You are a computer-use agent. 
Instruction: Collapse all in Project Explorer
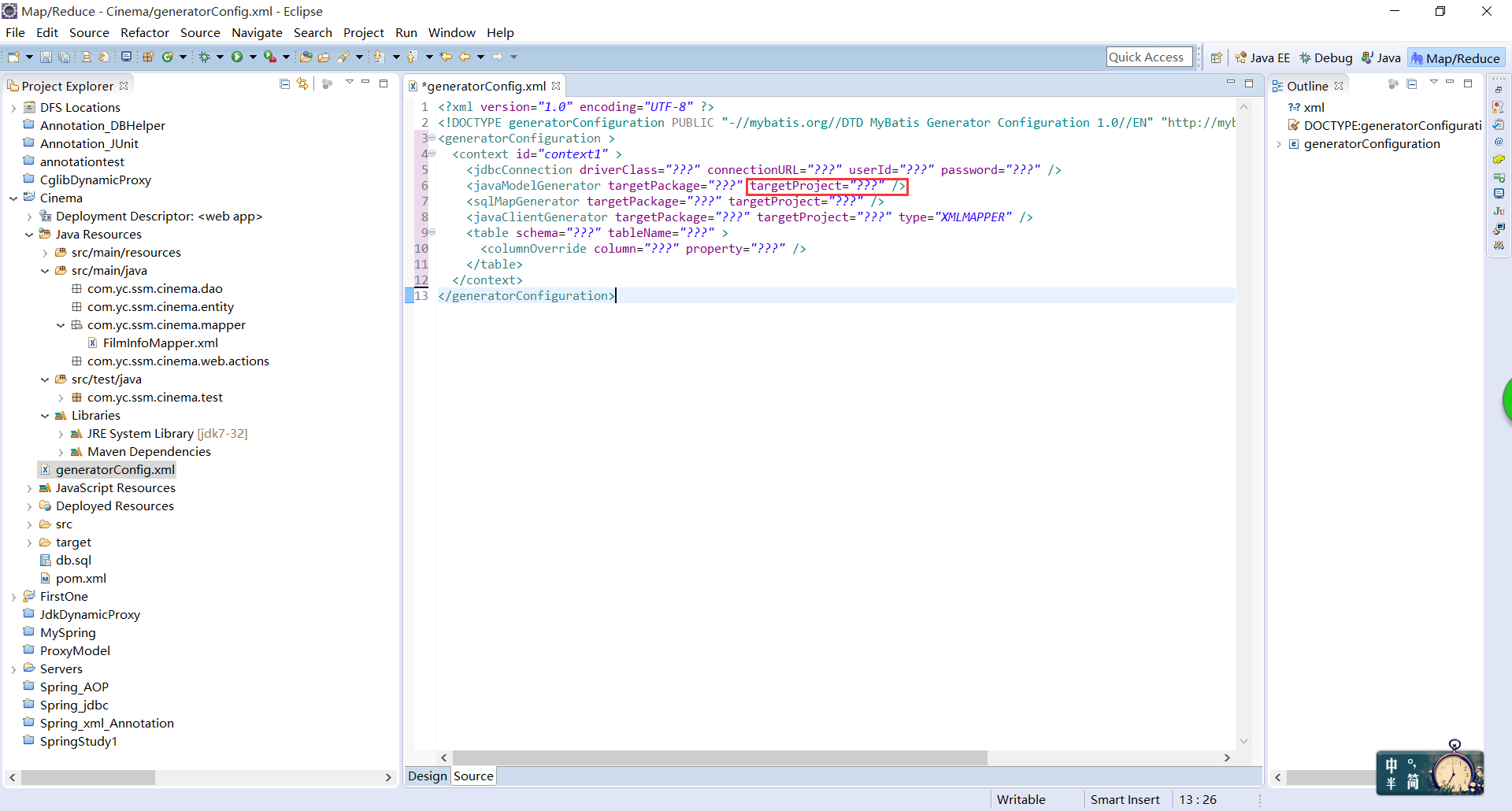point(284,83)
